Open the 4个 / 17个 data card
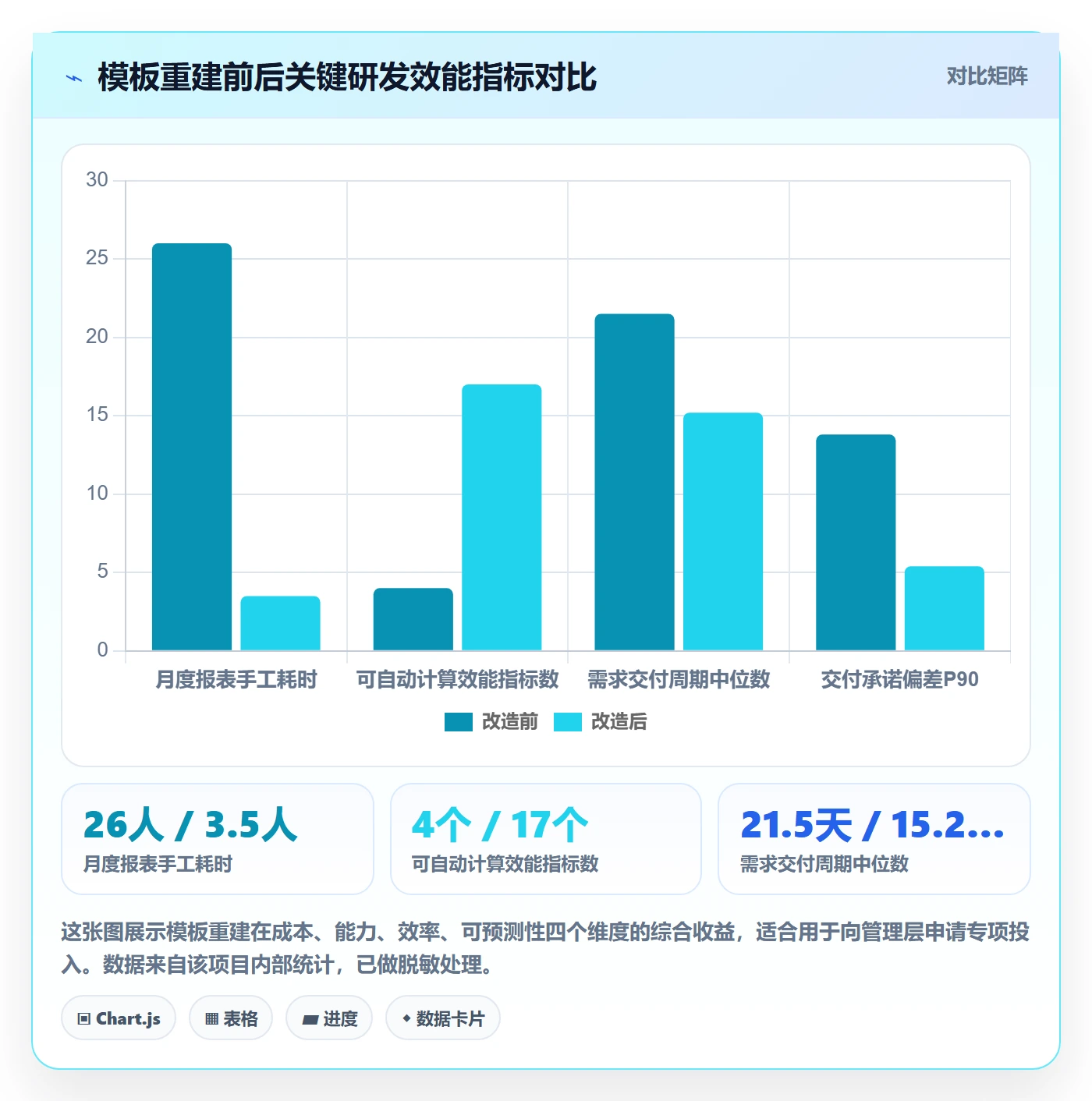Image resolution: width=1092 pixels, height=1101 pixels. [546, 839]
